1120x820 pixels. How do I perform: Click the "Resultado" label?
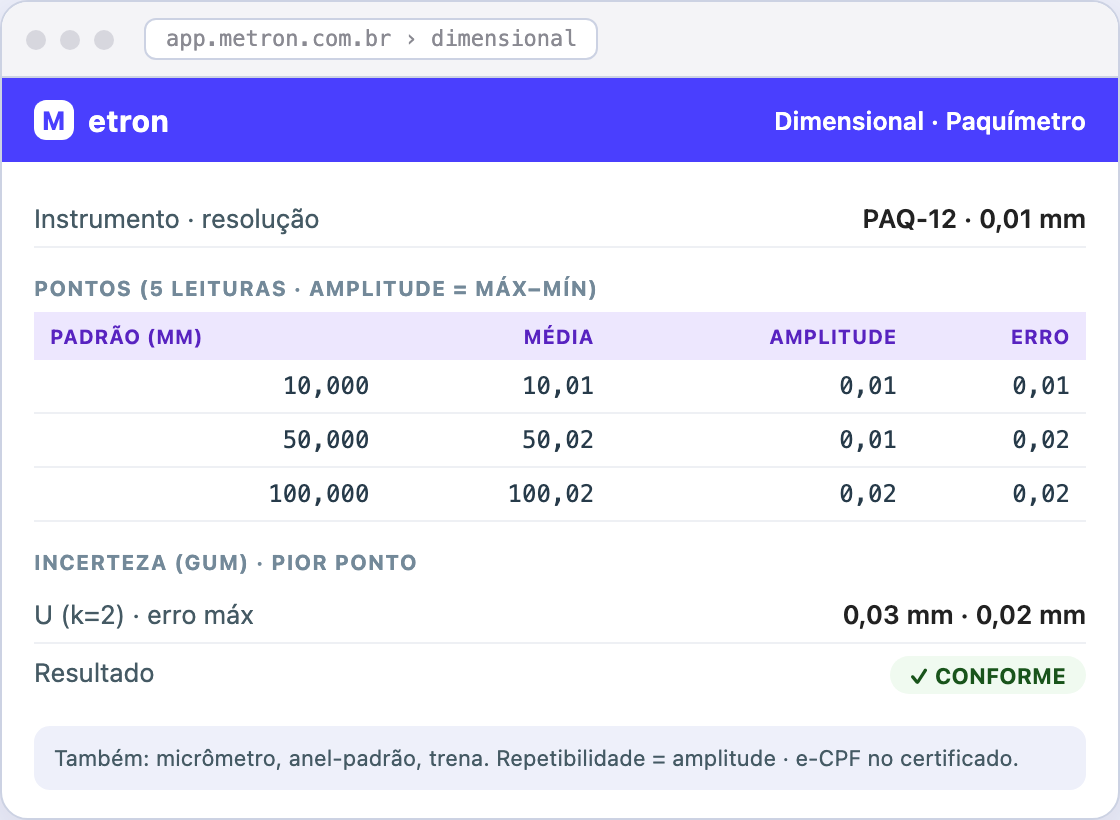(94, 674)
